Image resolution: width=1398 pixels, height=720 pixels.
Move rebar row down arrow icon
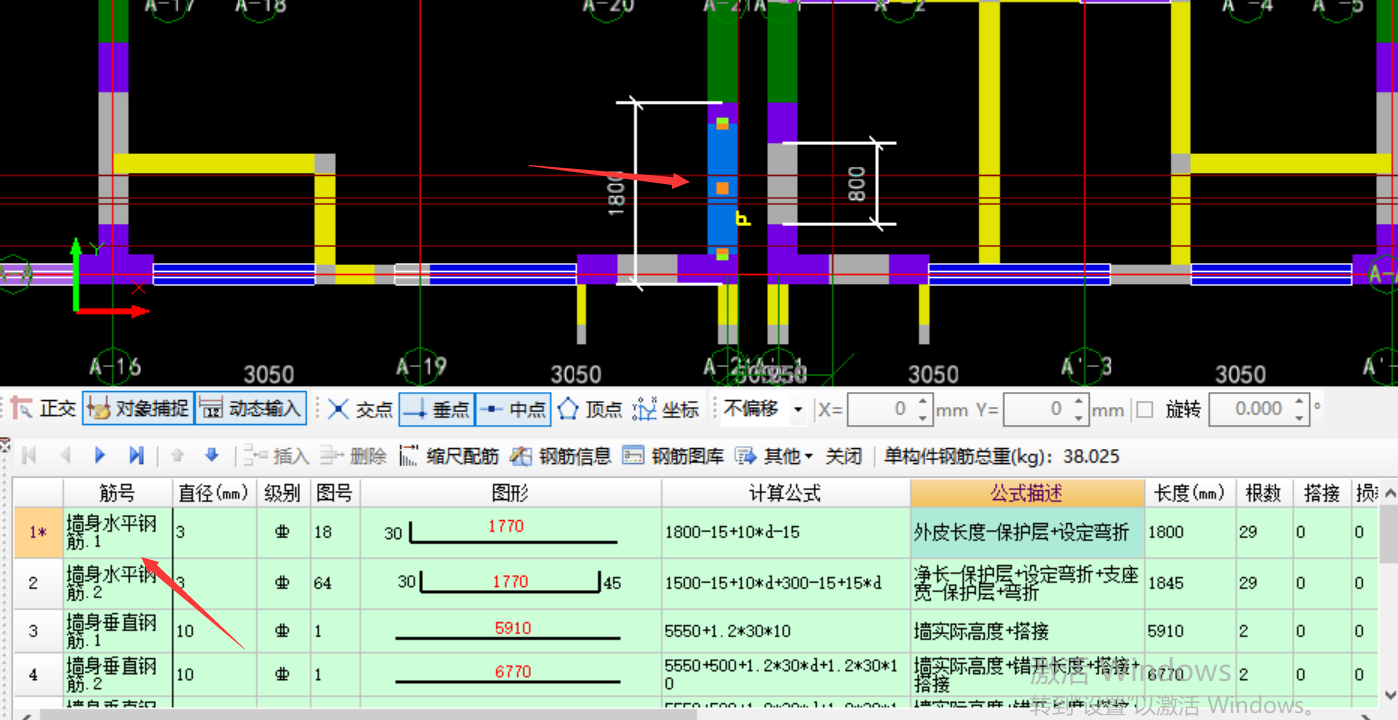point(212,456)
